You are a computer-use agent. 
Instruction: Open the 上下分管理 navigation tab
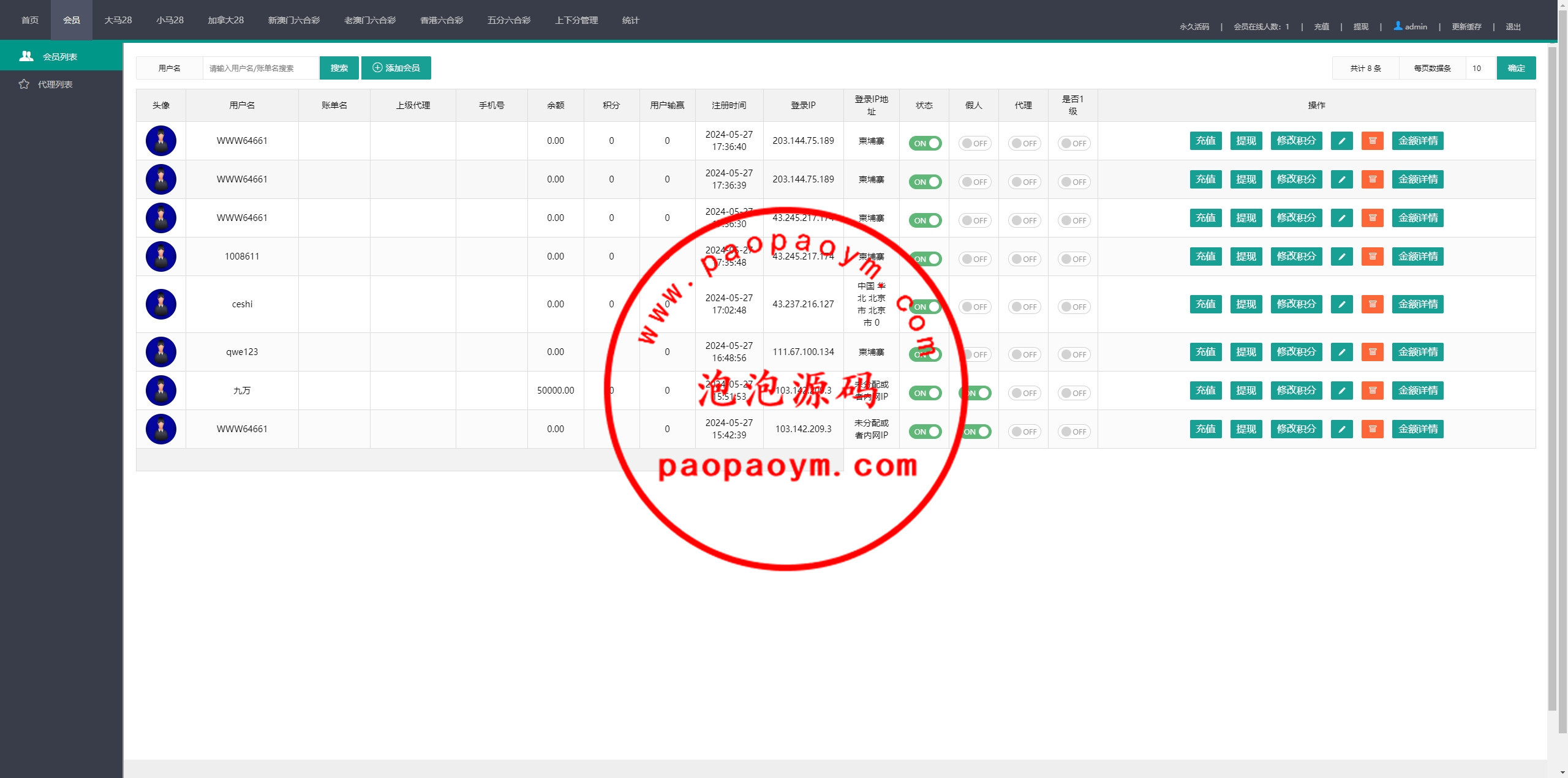pyautogui.click(x=576, y=20)
